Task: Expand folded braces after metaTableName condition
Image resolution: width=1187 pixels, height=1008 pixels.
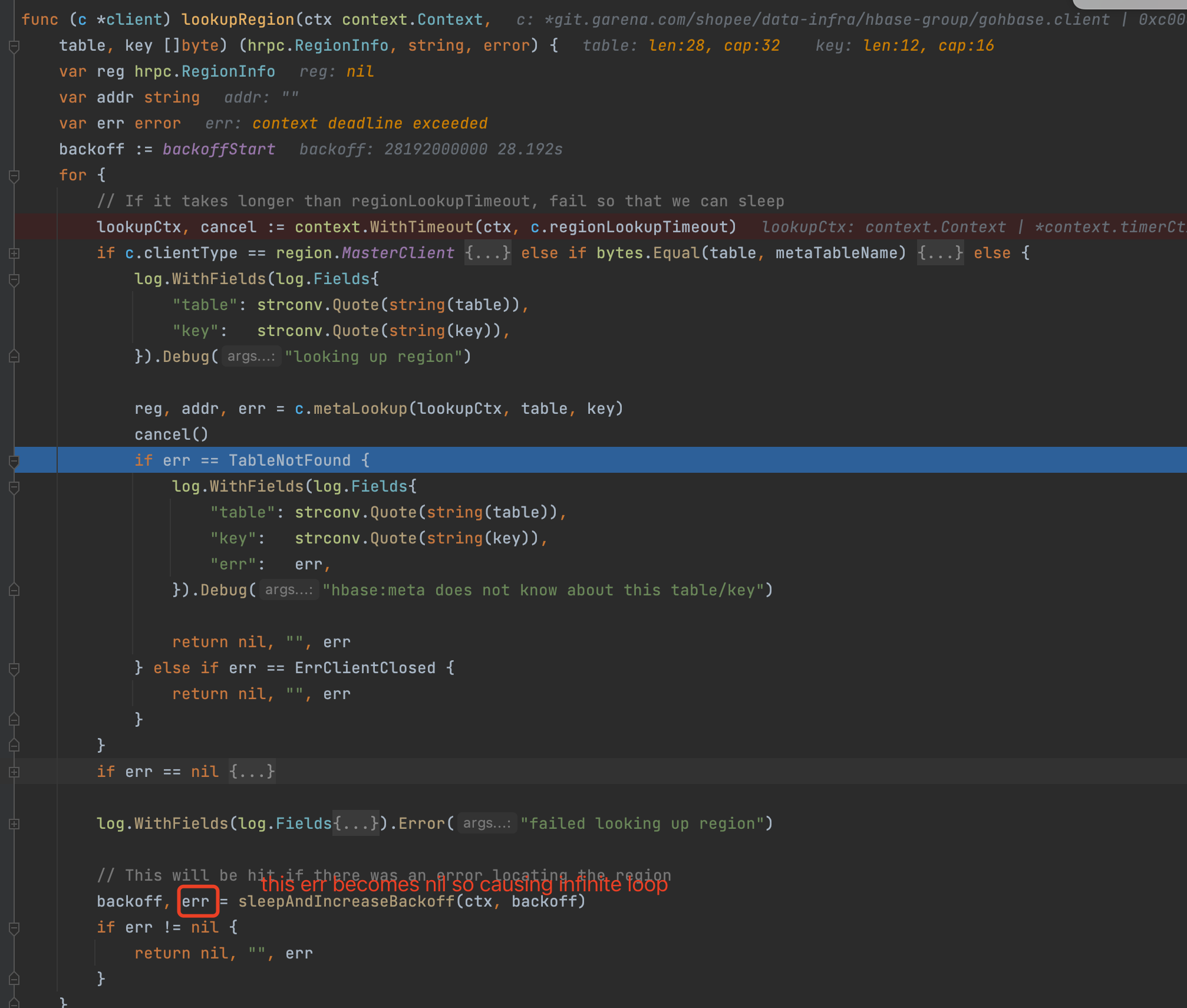Action: (940, 253)
